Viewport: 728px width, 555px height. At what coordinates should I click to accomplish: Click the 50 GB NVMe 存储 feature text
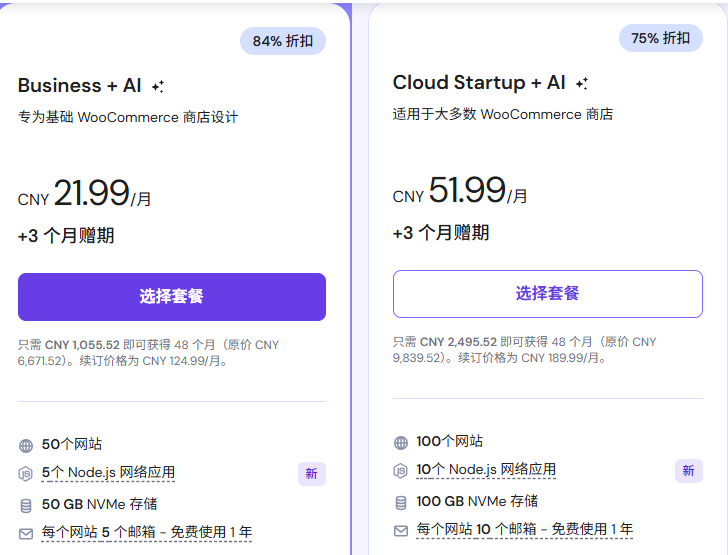99,504
